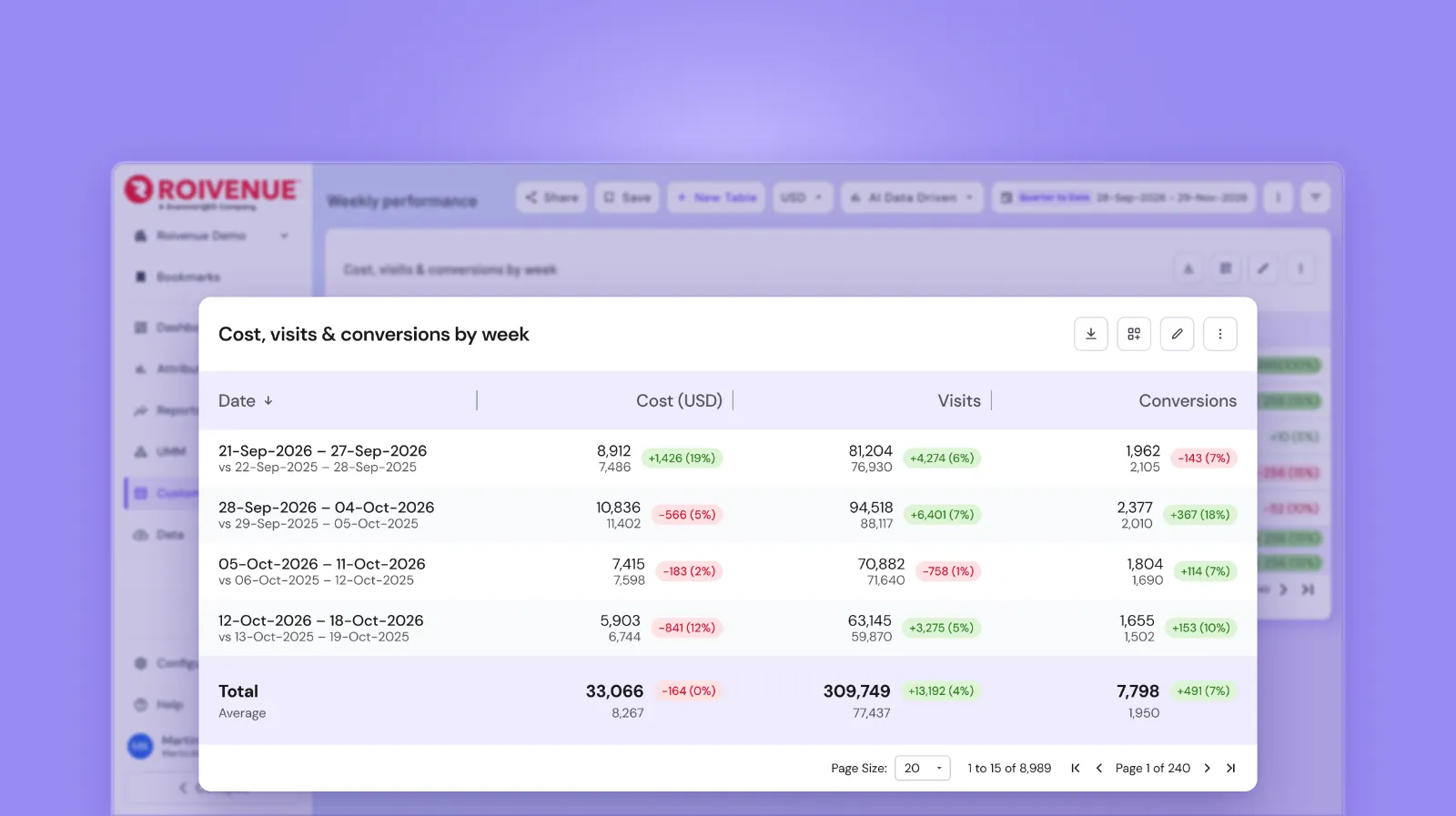Open the AI Data Driven model dropdown
Viewport: 1456px width, 816px height.
point(912,196)
